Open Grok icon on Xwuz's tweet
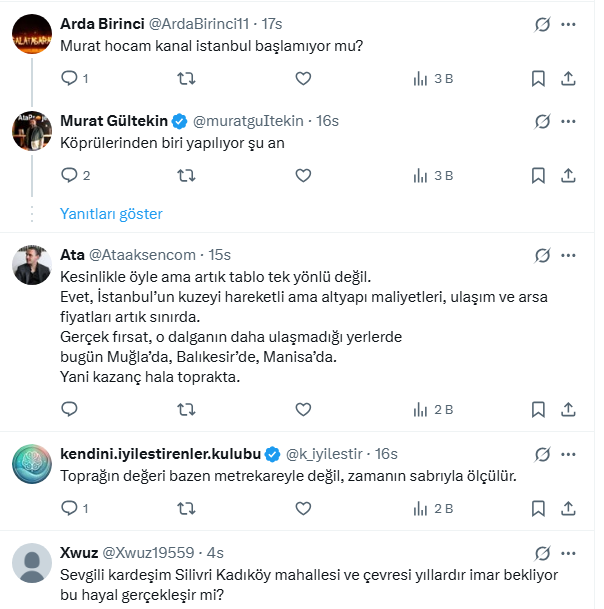The width and height of the screenshot is (604, 609). (543, 553)
